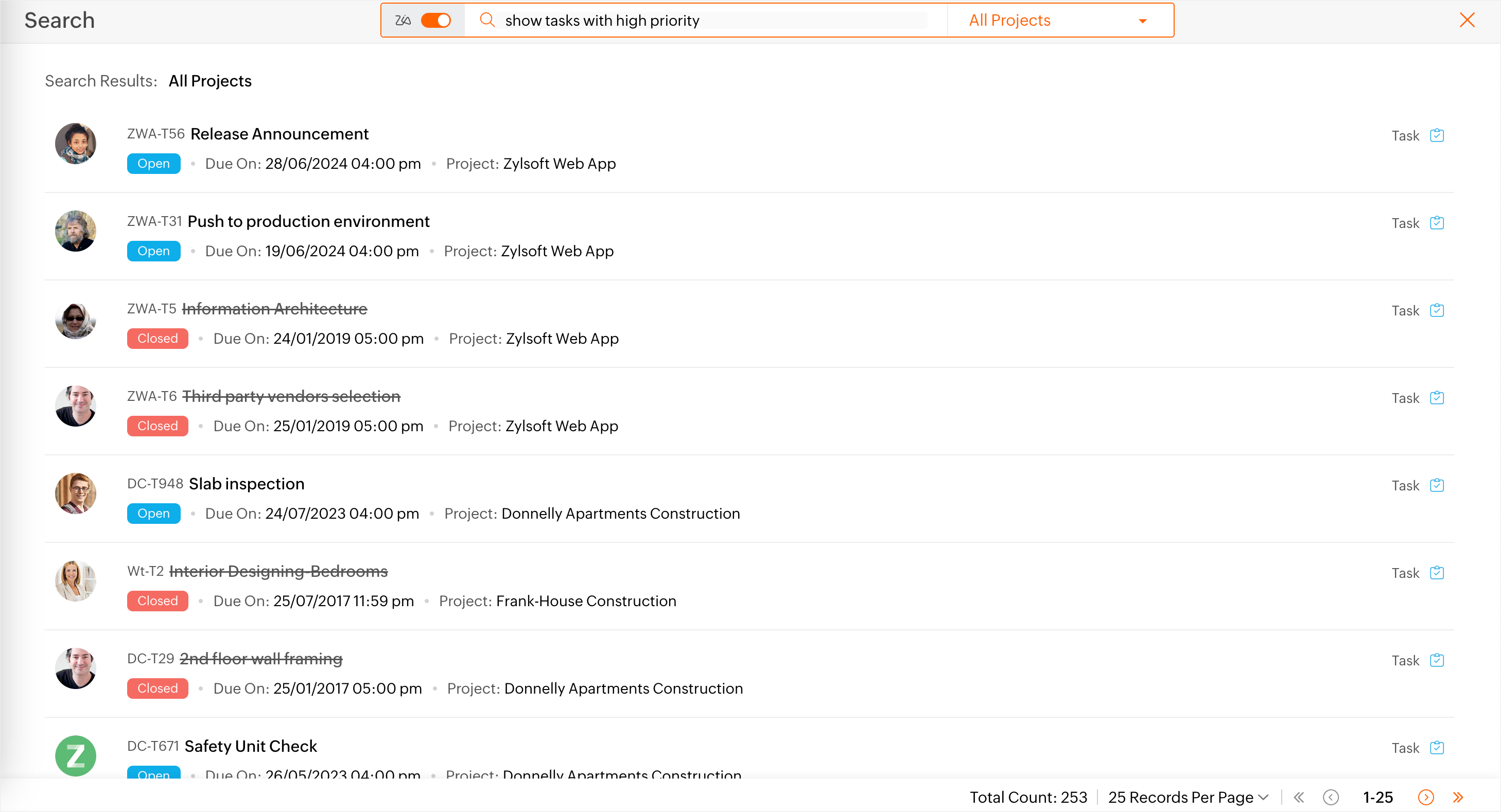This screenshot has width=1501, height=812.
Task: Click the Zia icon beside the toggle
Action: tap(403, 21)
